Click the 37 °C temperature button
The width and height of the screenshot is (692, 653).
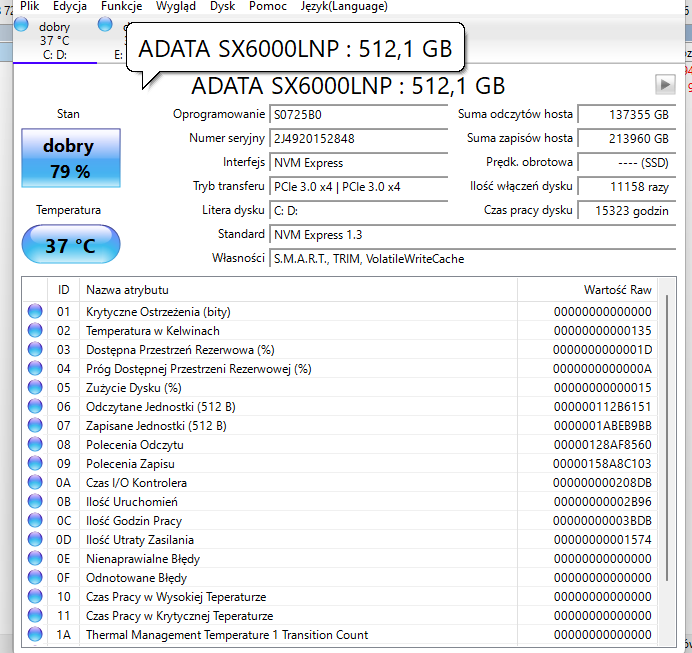(70, 245)
